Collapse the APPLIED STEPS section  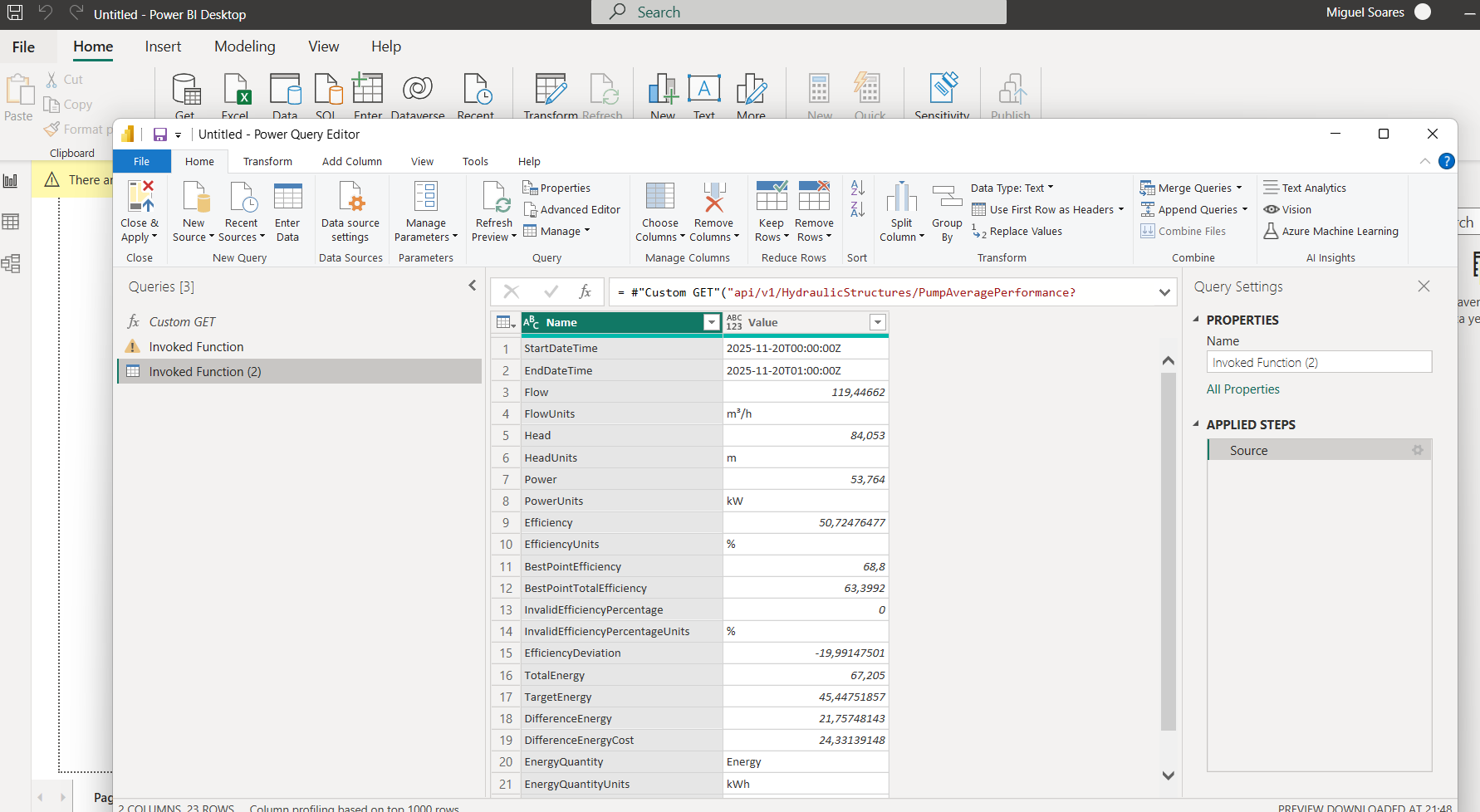1196,424
